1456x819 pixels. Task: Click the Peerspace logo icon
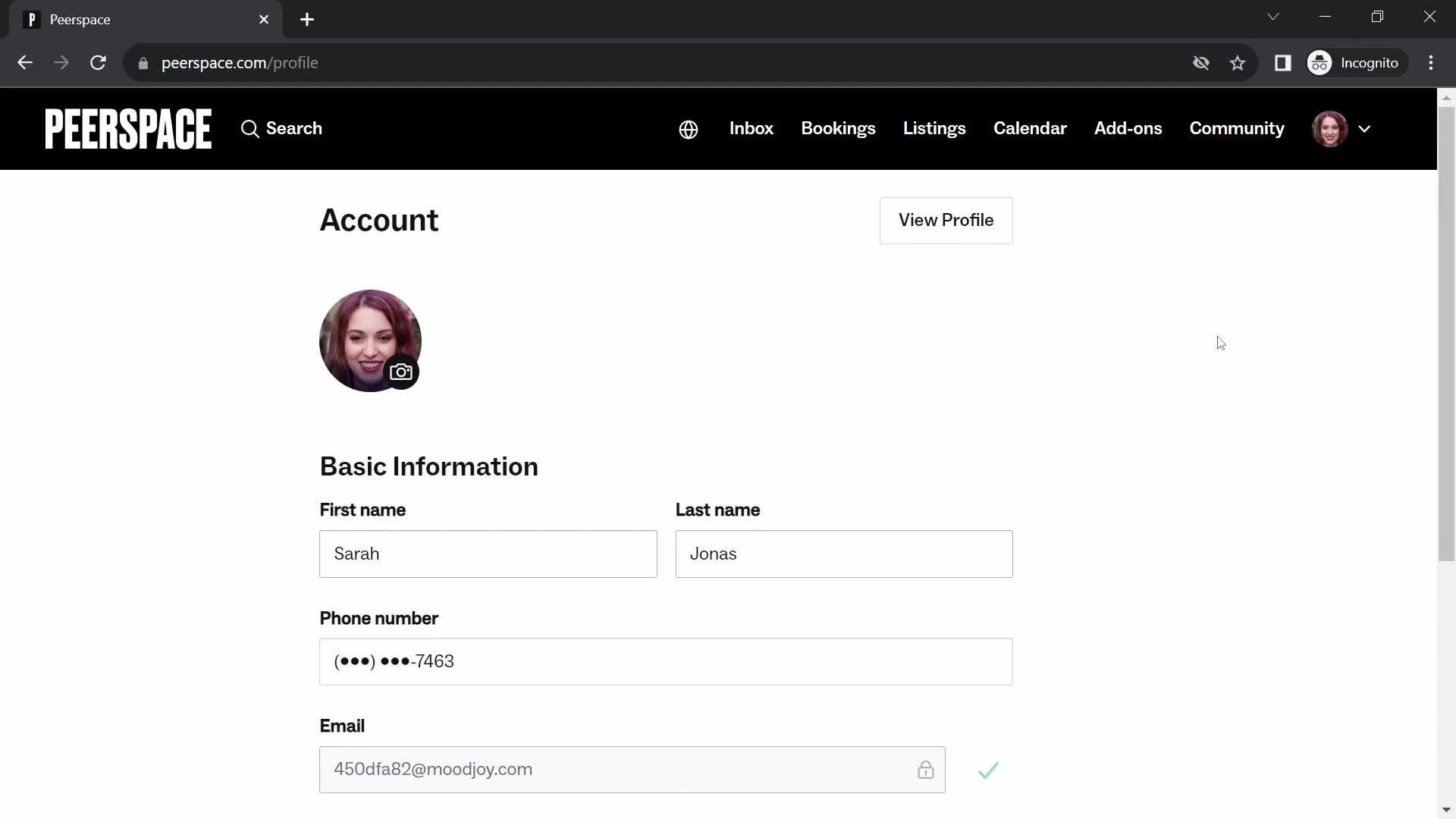[128, 128]
